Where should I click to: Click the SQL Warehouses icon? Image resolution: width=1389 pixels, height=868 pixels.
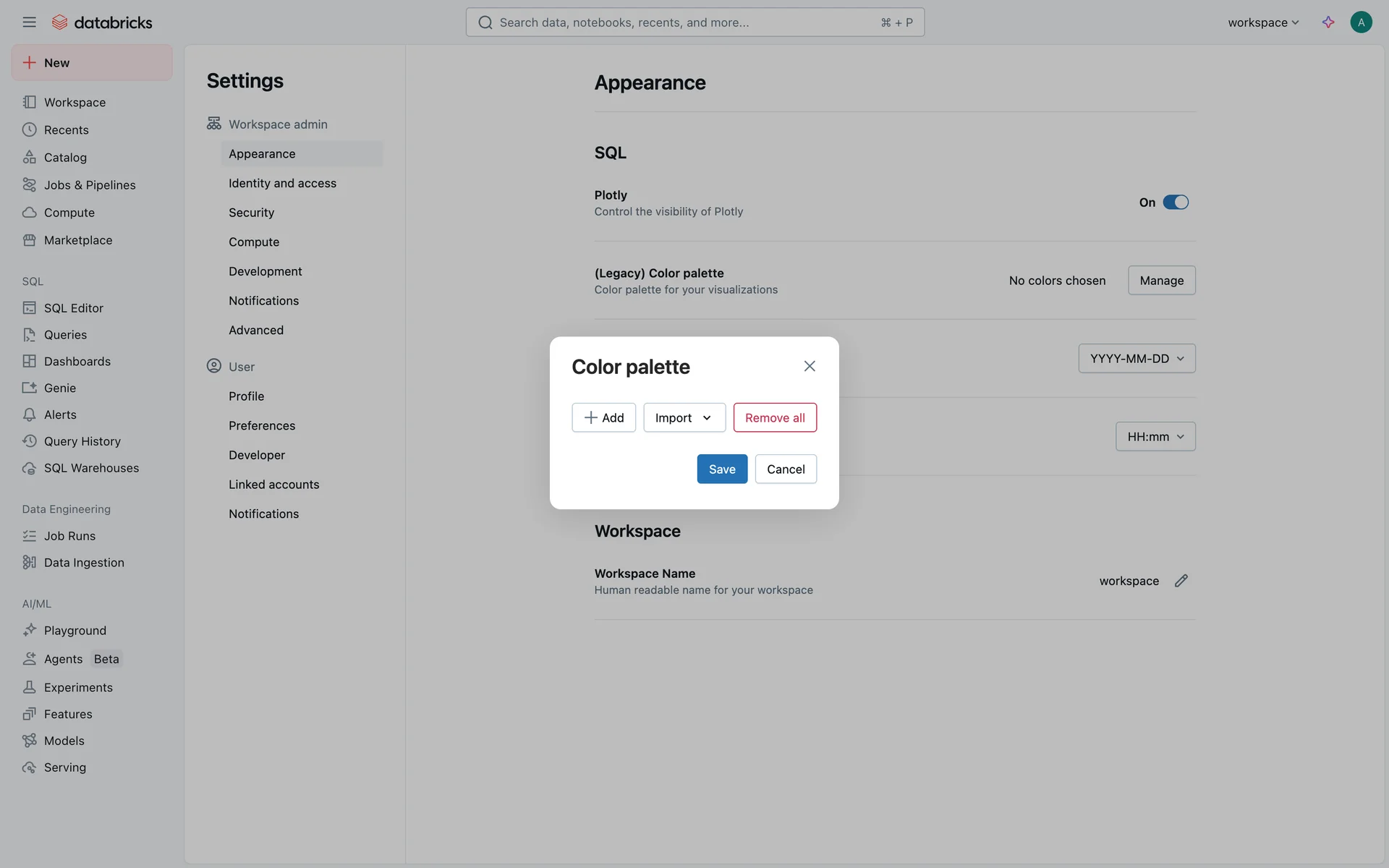[29, 468]
